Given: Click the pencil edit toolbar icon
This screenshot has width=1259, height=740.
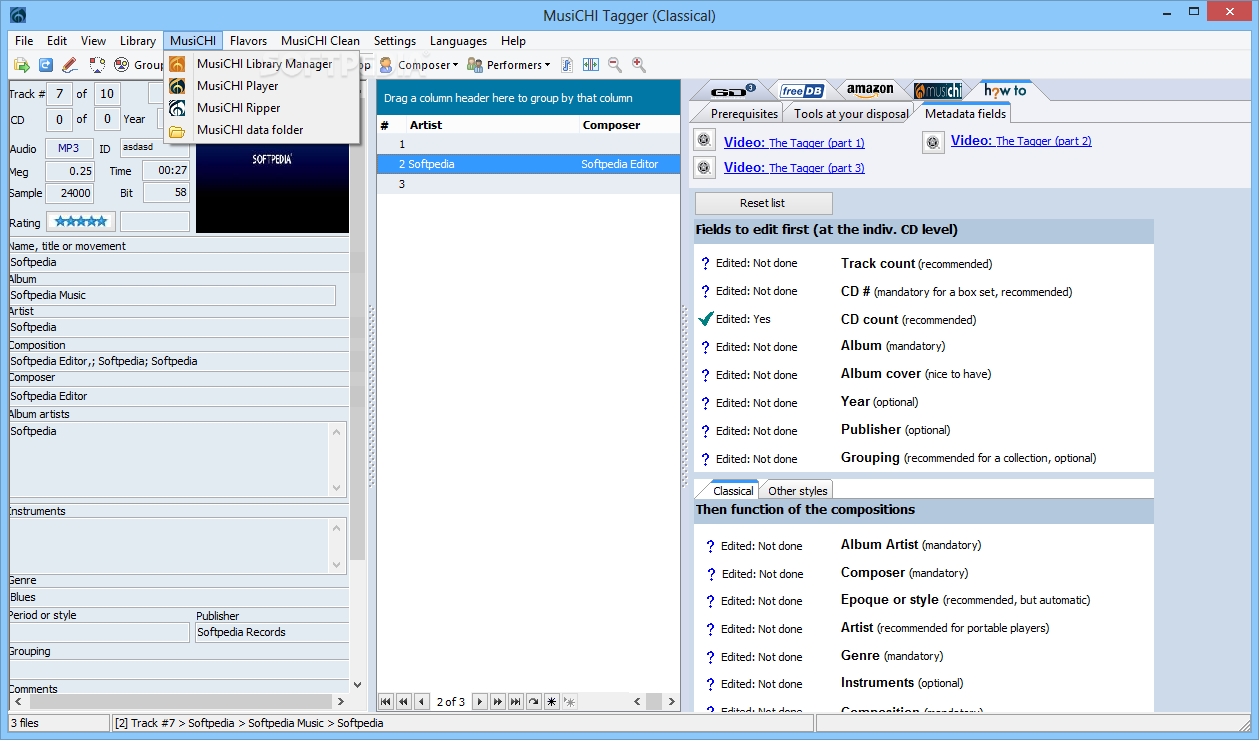Looking at the screenshot, I should tap(70, 65).
